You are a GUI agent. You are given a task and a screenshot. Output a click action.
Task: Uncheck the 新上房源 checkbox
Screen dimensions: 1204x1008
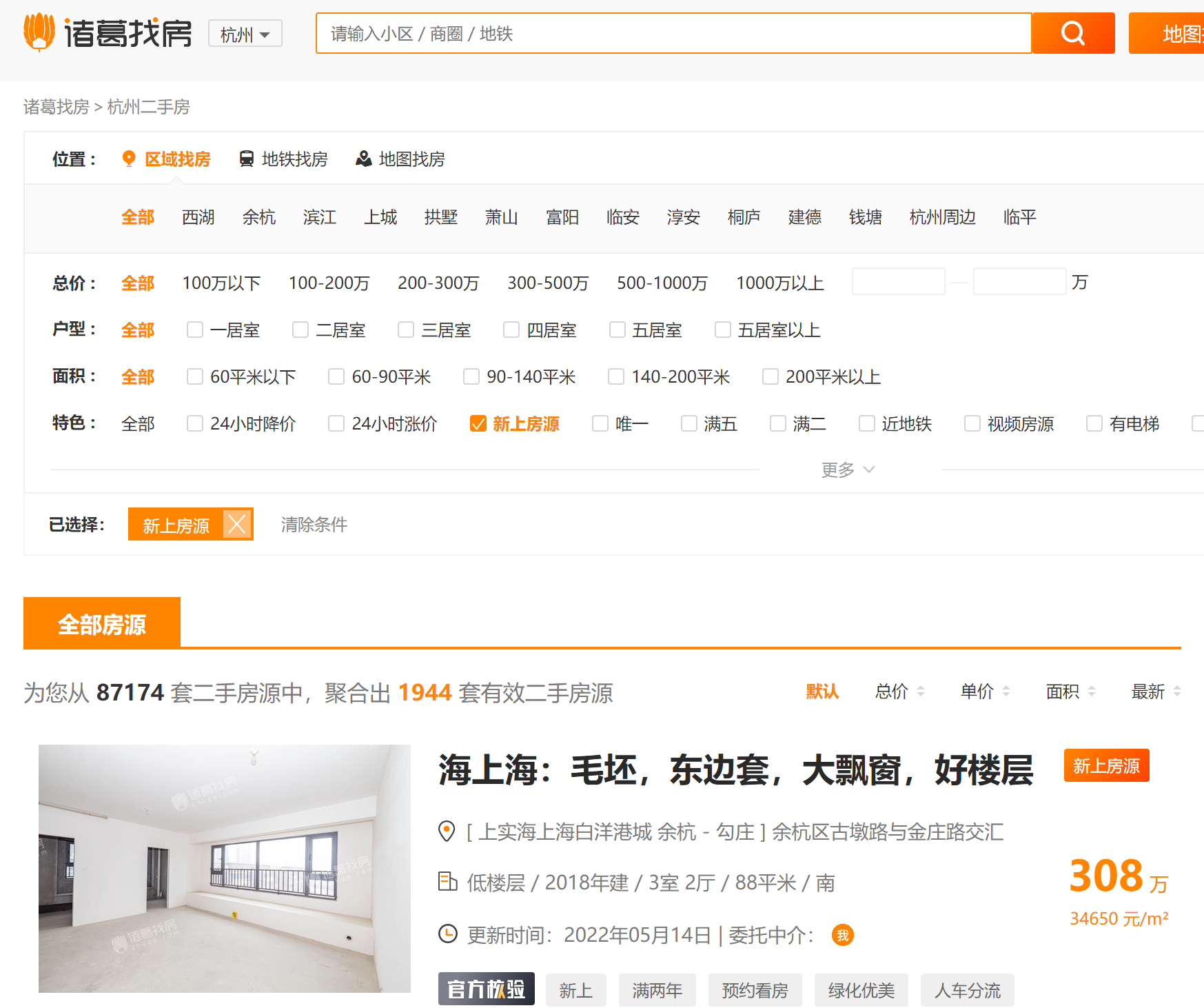(x=478, y=423)
